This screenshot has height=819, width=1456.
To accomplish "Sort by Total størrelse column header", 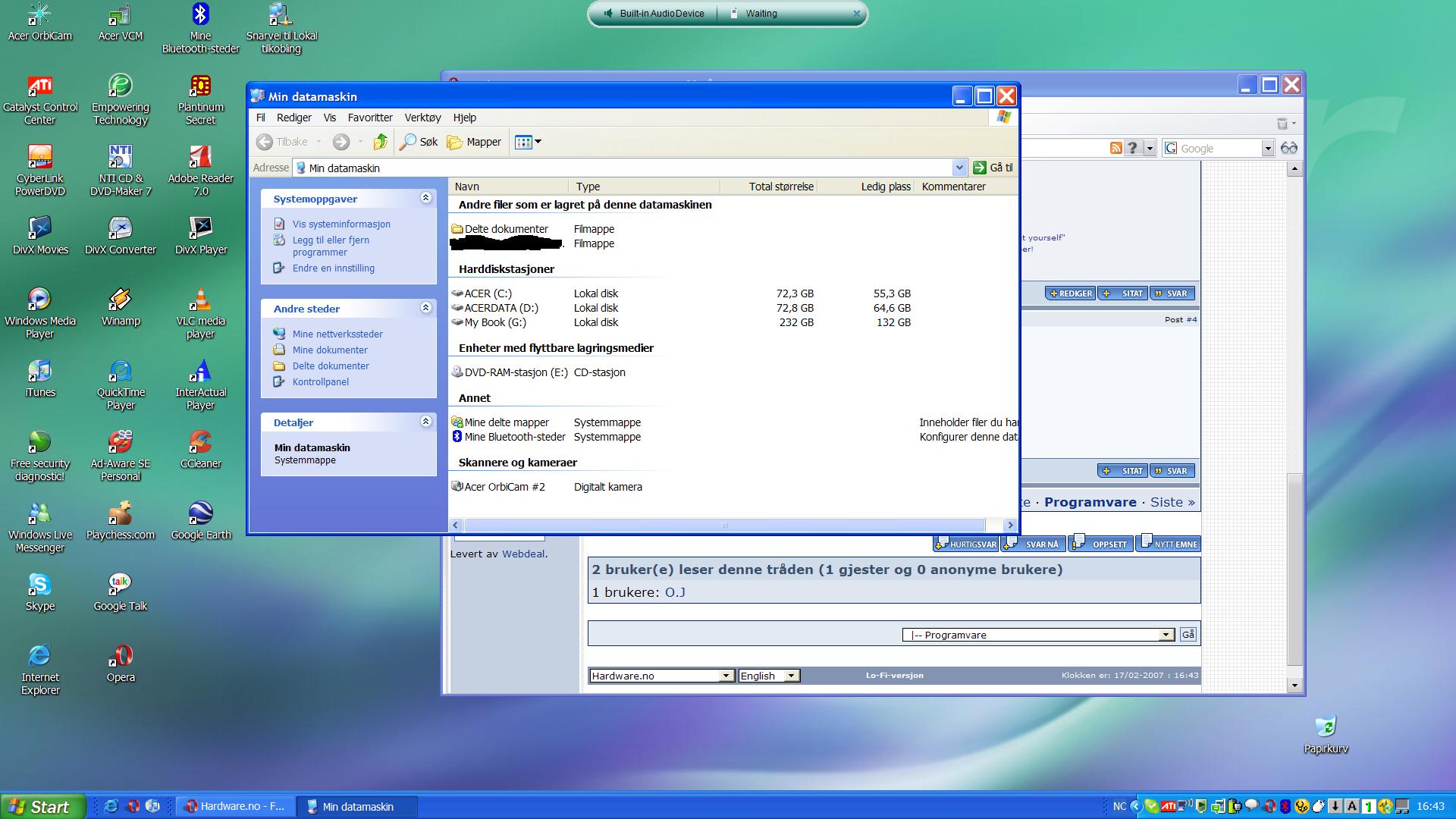I will (x=769, y=187).
